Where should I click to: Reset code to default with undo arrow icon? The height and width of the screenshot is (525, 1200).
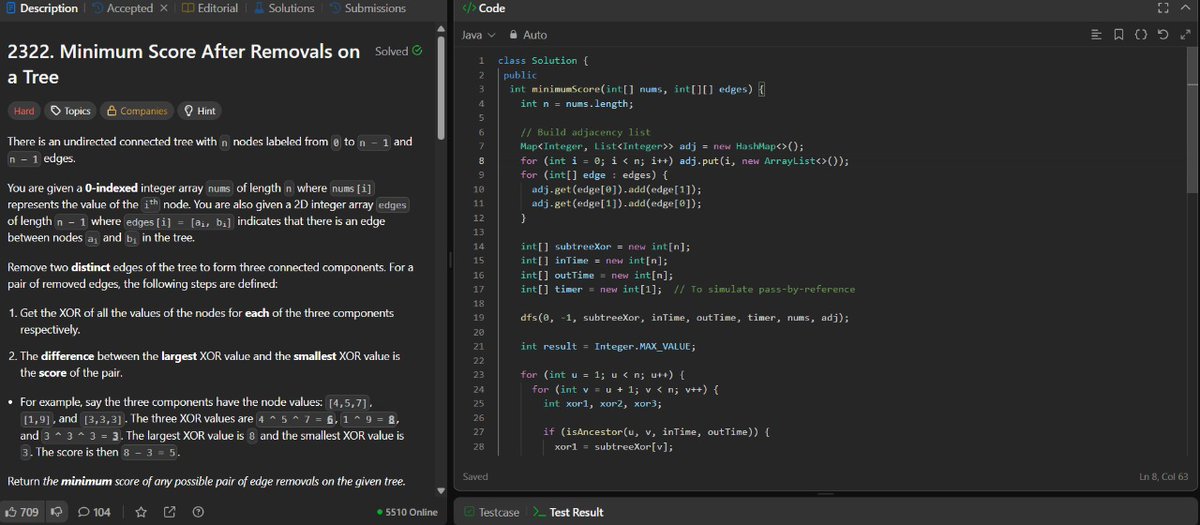(1163, 35)
